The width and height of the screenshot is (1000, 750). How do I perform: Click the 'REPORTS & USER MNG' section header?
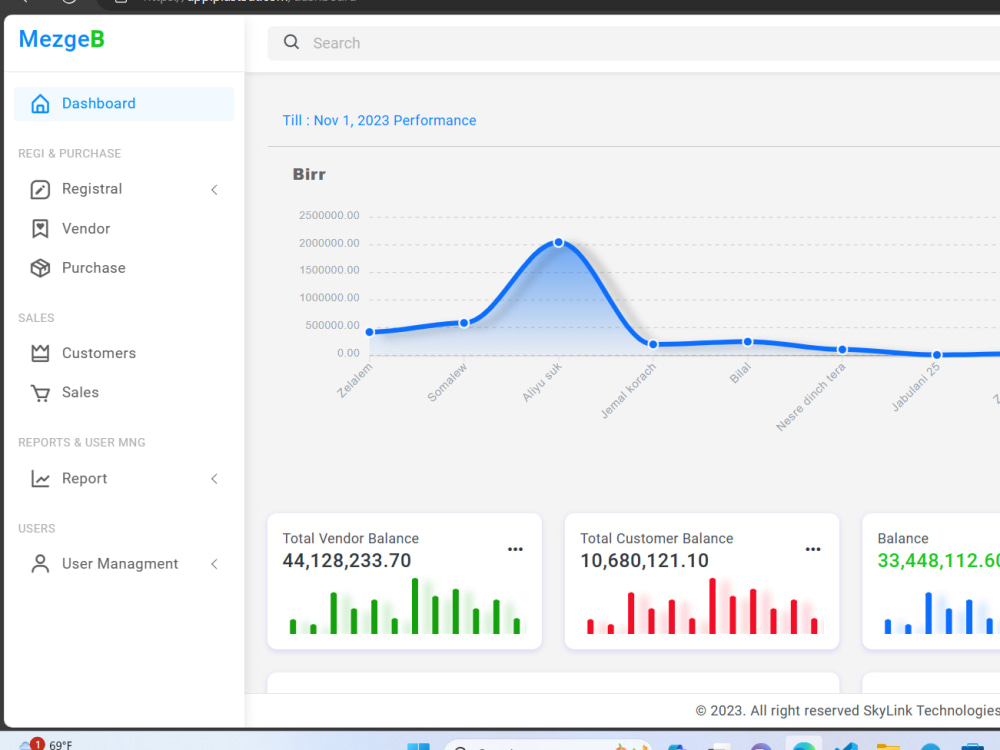82,443
